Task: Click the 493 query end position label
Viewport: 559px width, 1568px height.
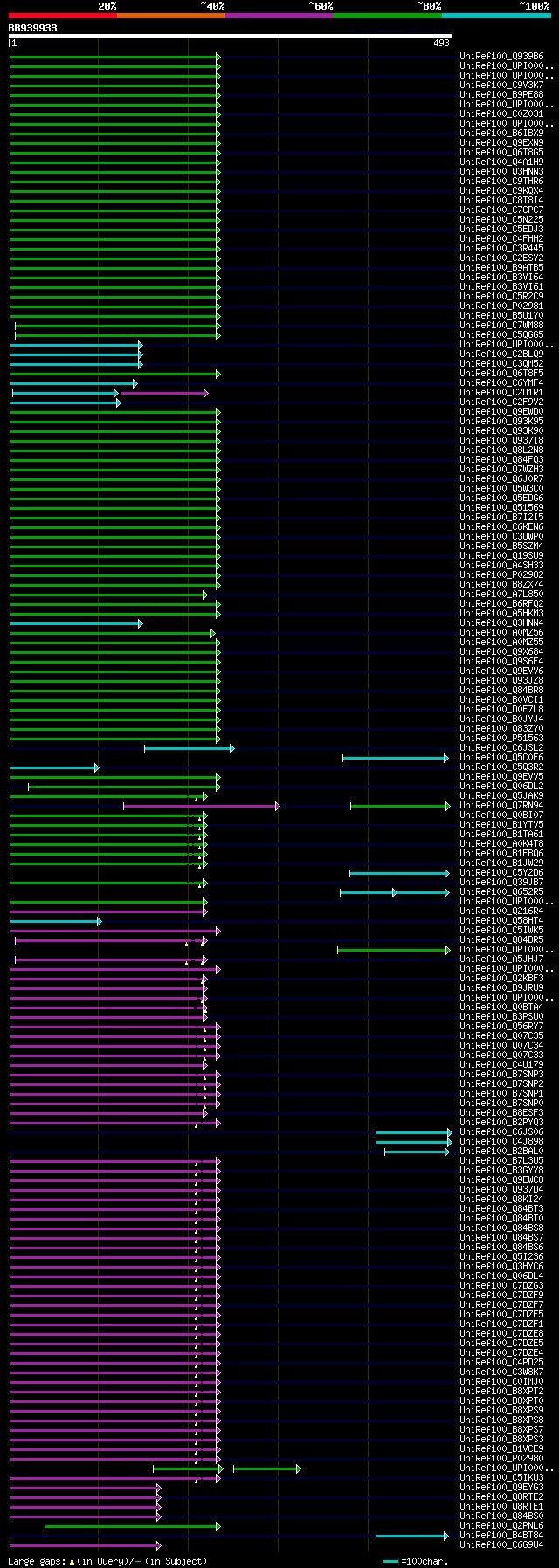Action: click(441, 43)
